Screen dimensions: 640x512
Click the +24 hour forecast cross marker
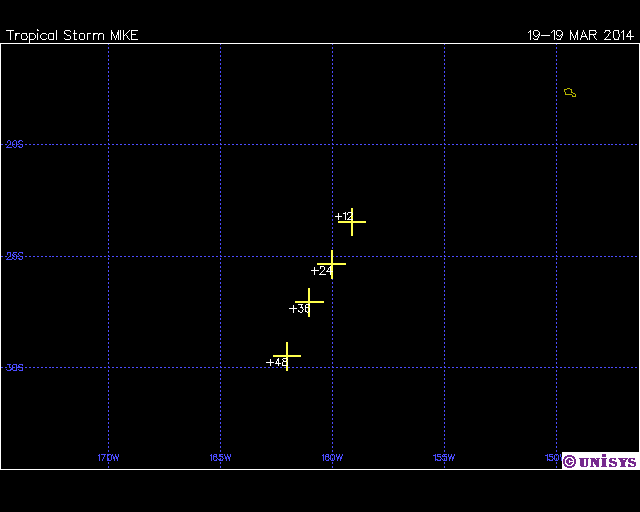(x=331, y=263)
